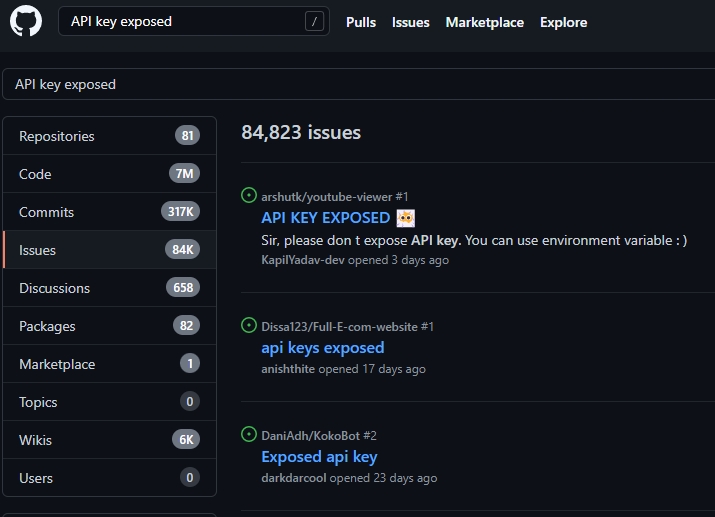This screenshot has width=715, height=517.
Task: Select Discussions in the sidebar
Action: point(55,288)
